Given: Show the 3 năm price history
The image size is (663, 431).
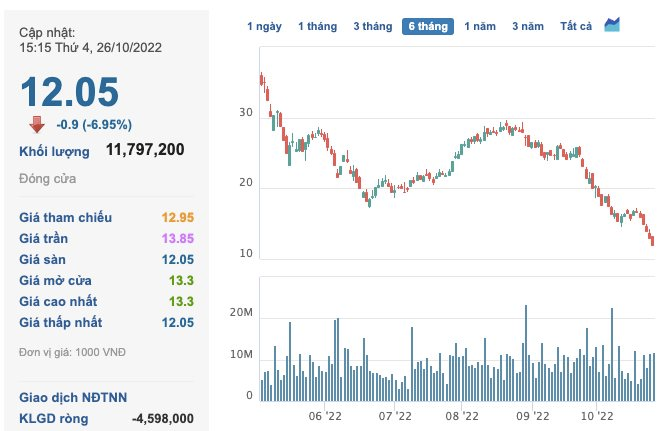Looking at the screenshot, I should (528, 27).
